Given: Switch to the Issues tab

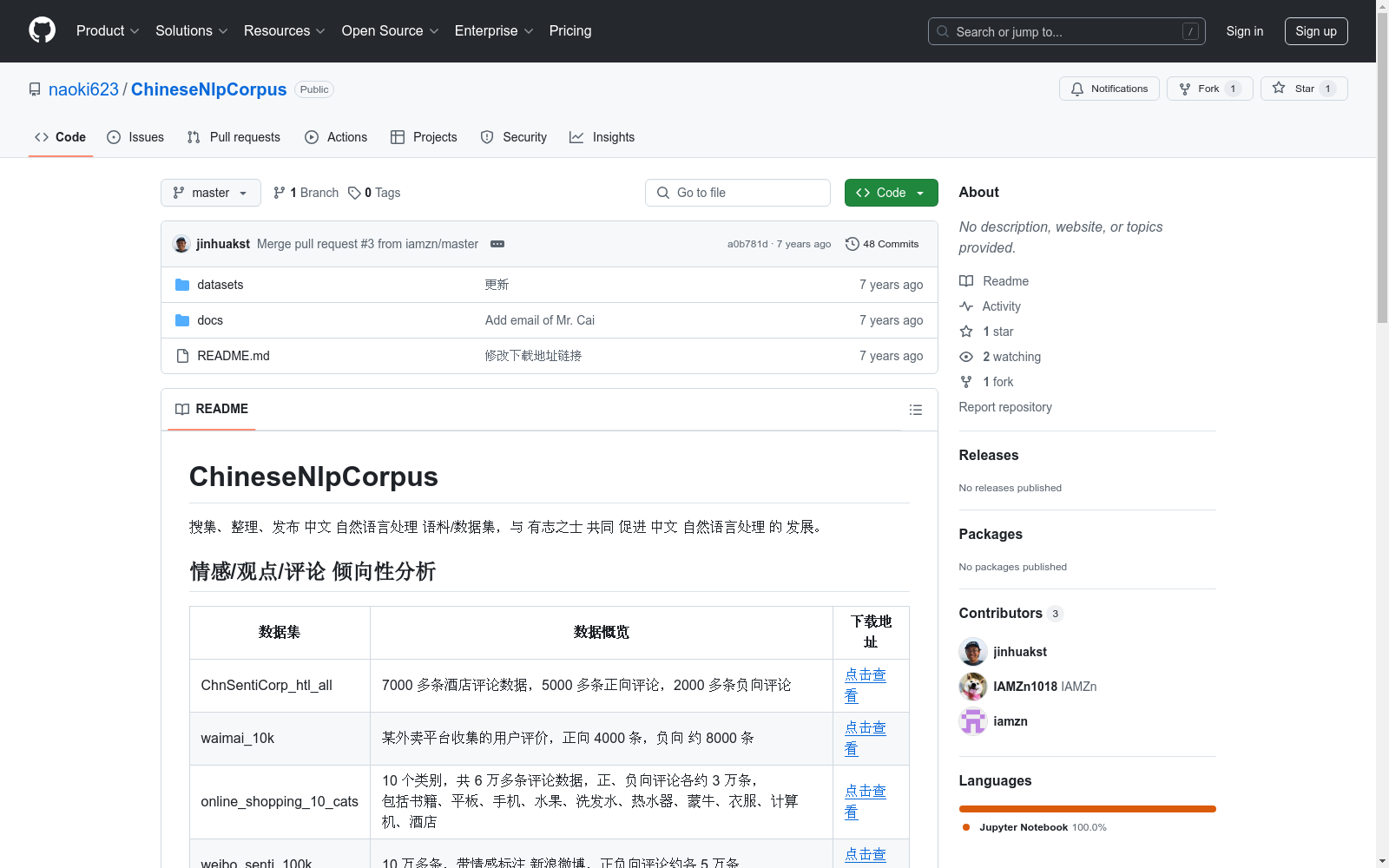Looking at the screenshot, I should coord(135,137).
